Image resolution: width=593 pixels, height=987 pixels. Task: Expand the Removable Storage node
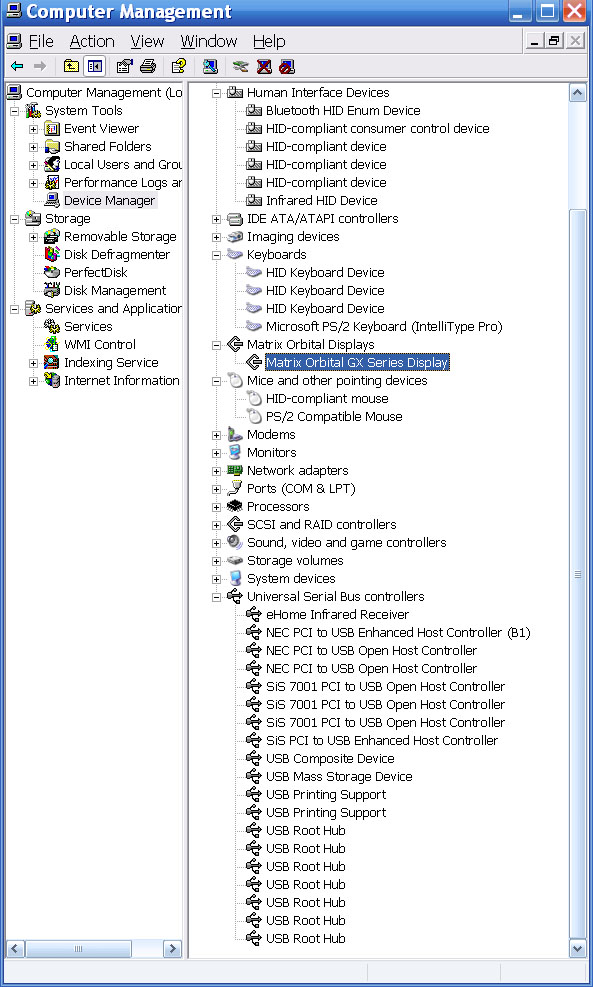(x=34, y=237)
